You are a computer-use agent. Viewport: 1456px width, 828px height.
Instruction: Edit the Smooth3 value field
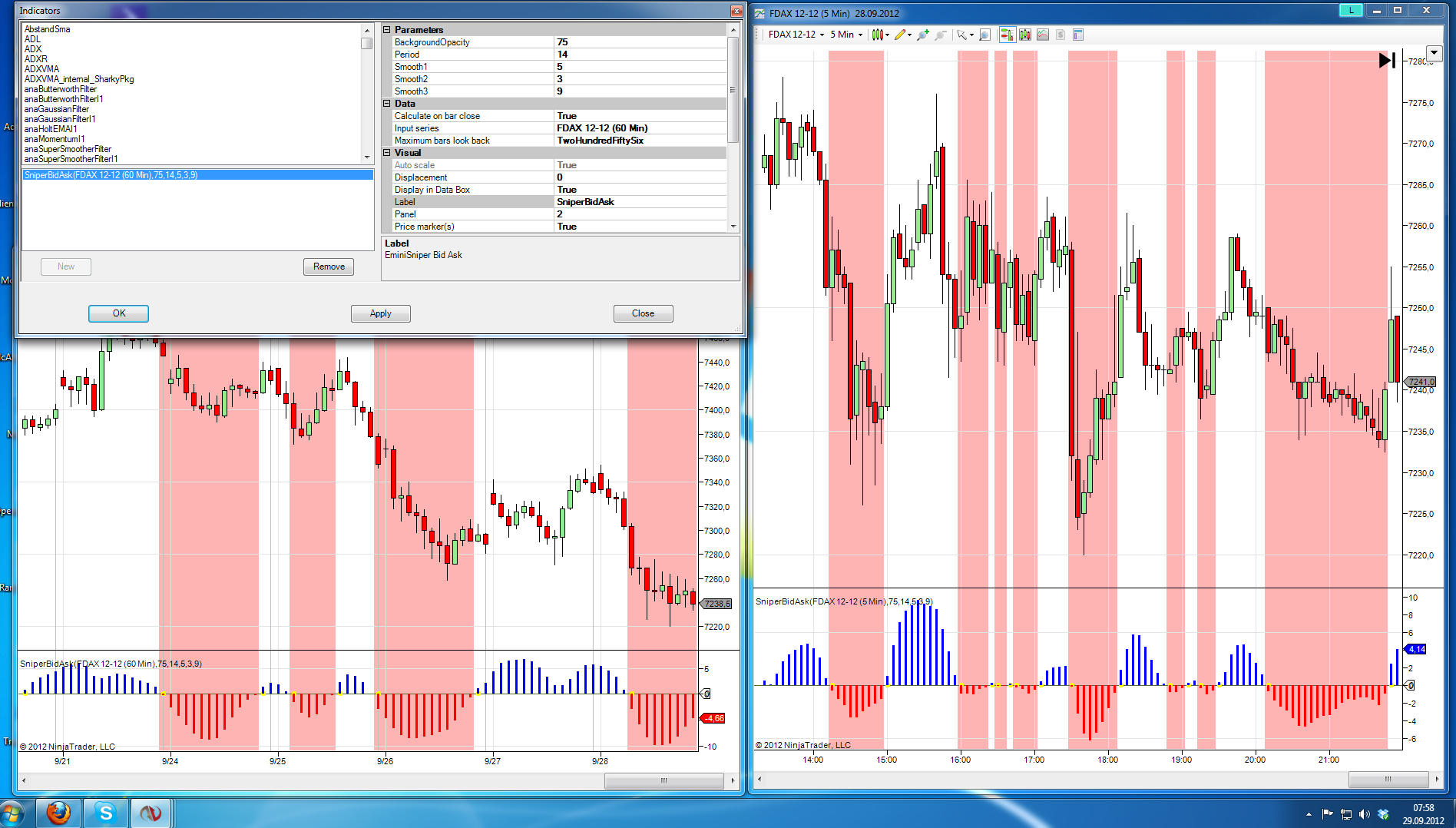(x=640, y=91)
